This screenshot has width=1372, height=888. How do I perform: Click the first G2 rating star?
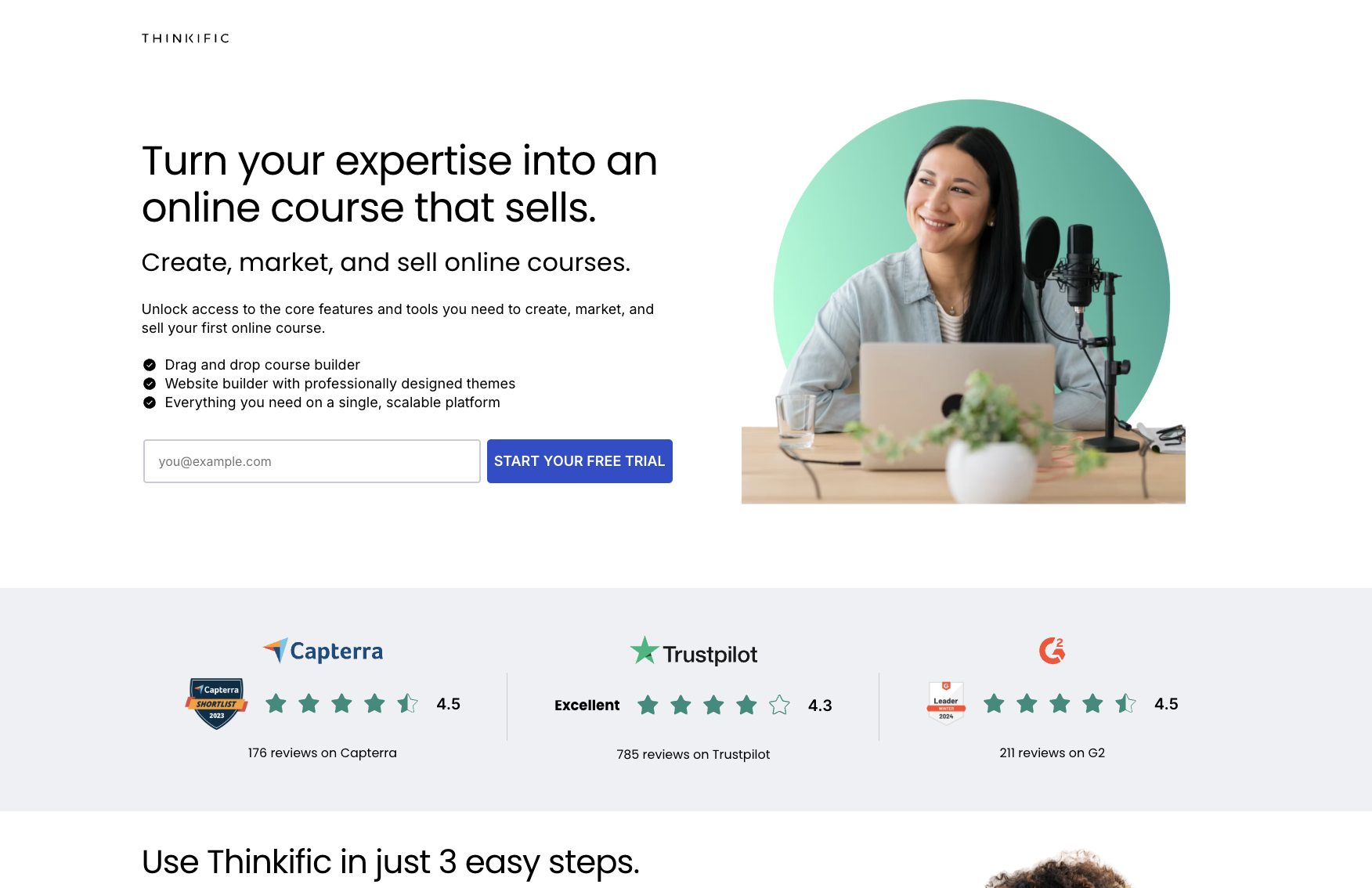pos(994,703)
